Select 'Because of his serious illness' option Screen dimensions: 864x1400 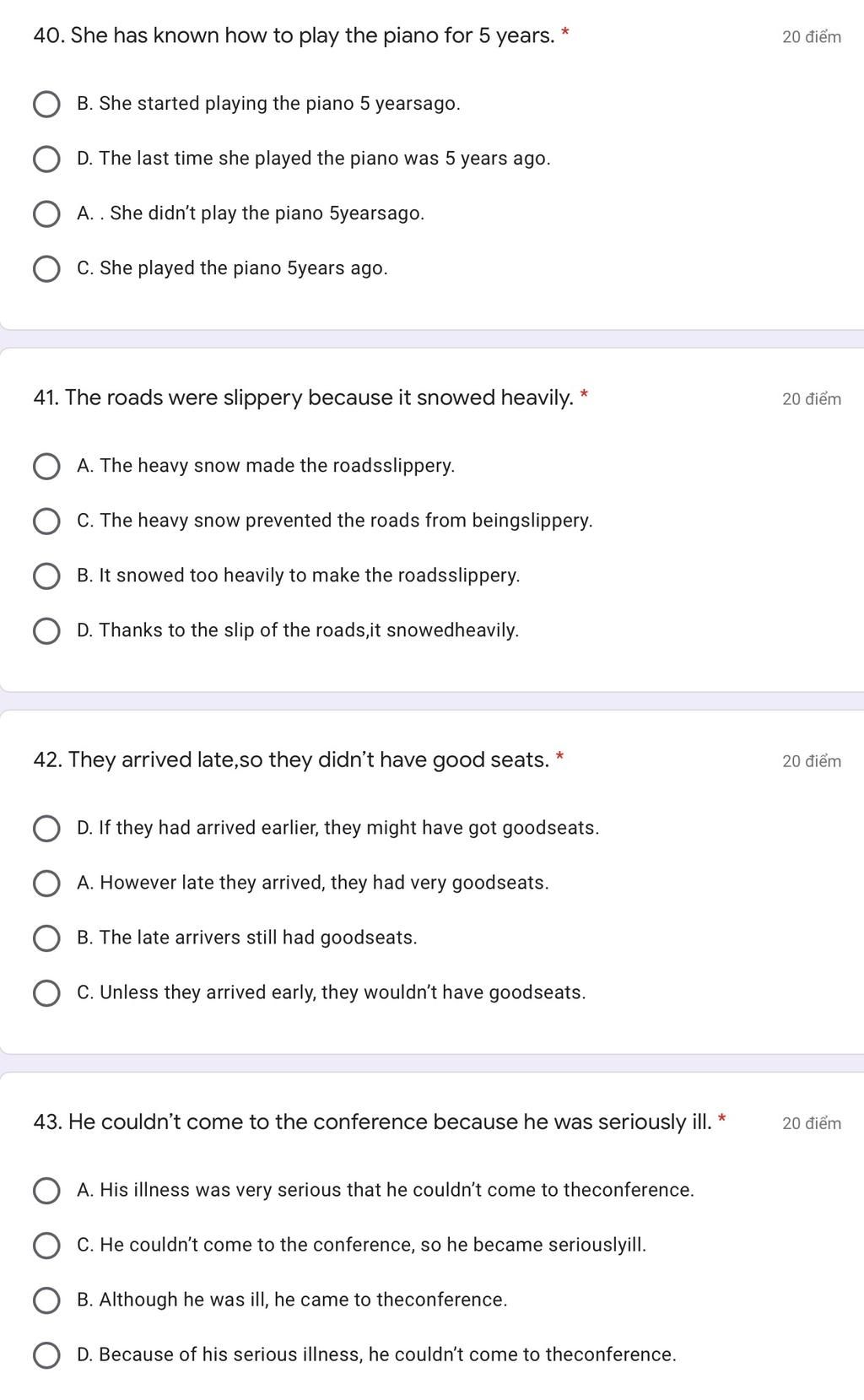[46, 1355]
